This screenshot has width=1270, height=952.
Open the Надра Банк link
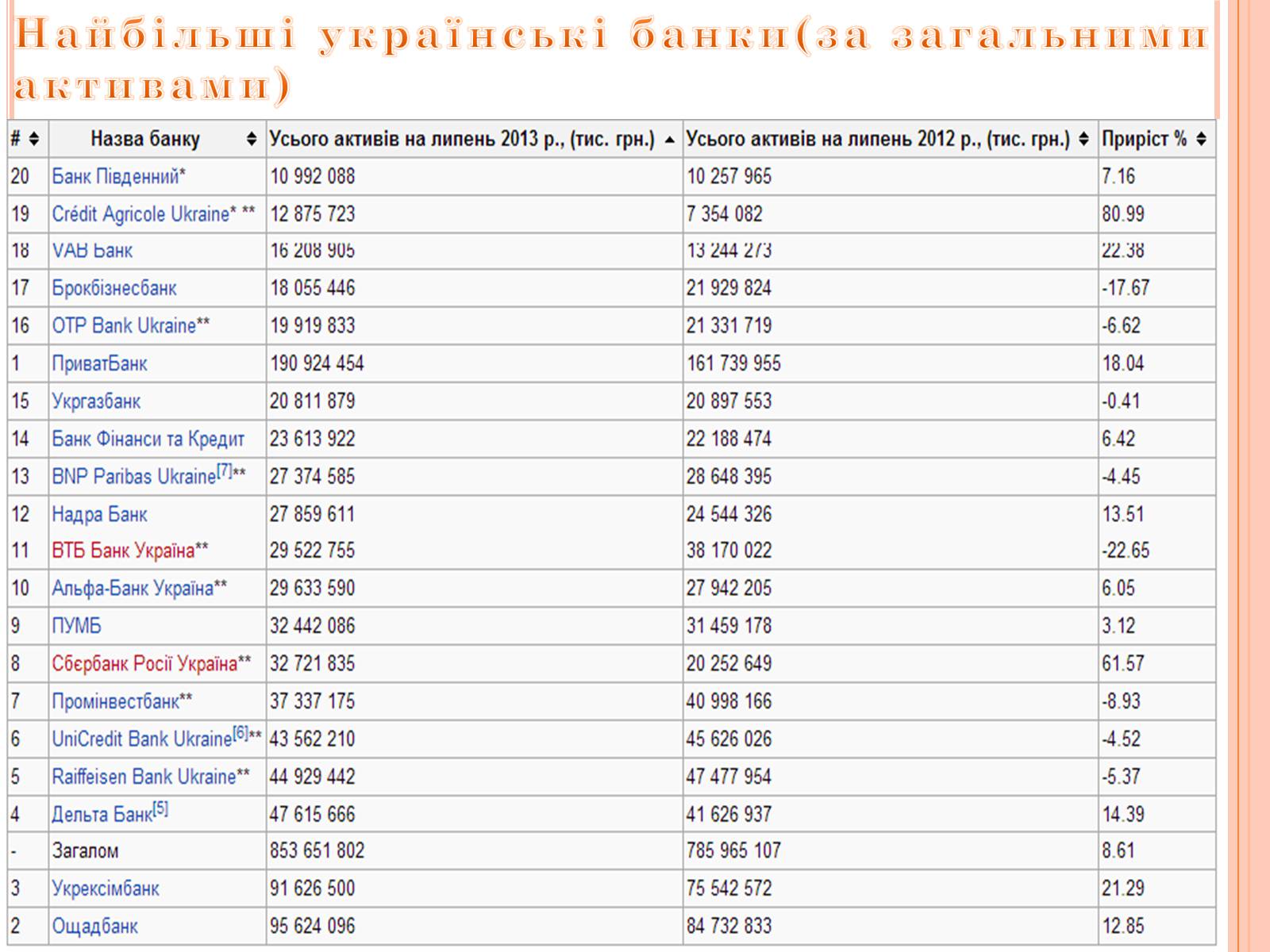pyautogui.click(x=99, y=515)
